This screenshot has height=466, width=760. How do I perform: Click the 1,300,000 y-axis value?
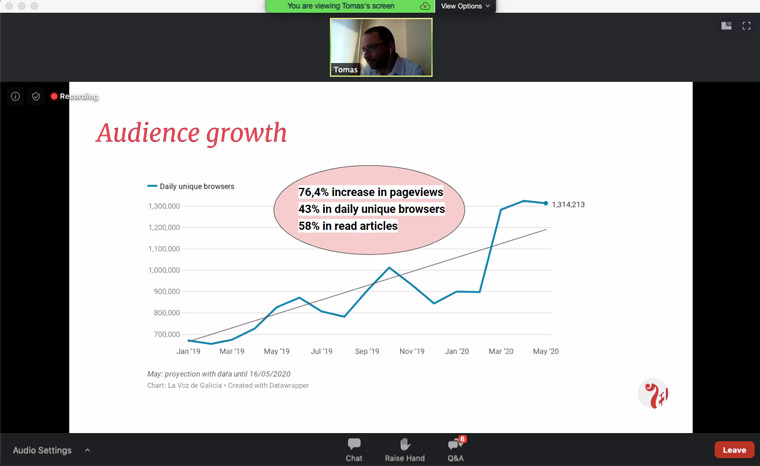(164, 206)
